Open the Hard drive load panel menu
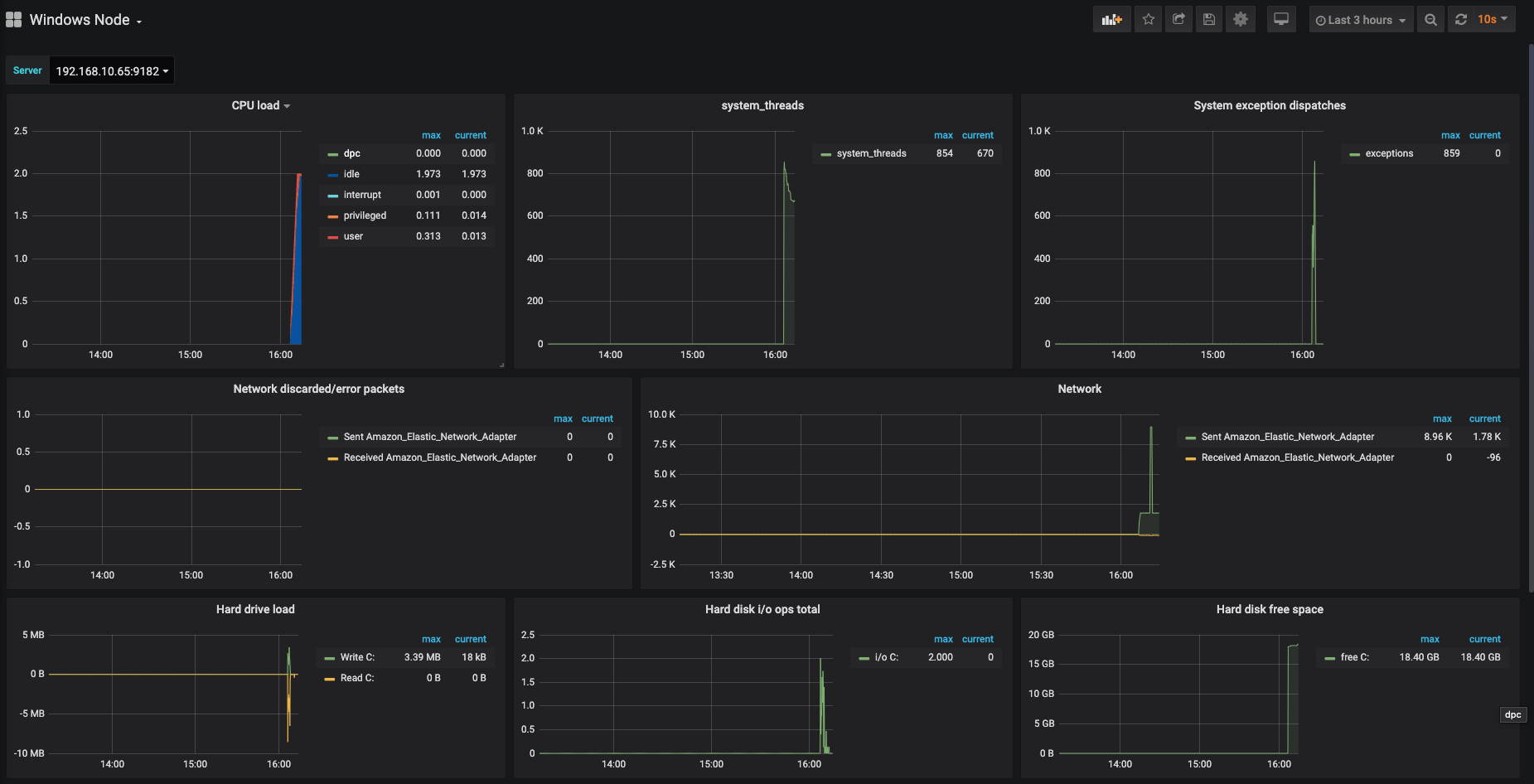This screenshot has height=784, width=1534. click(255, 609)
